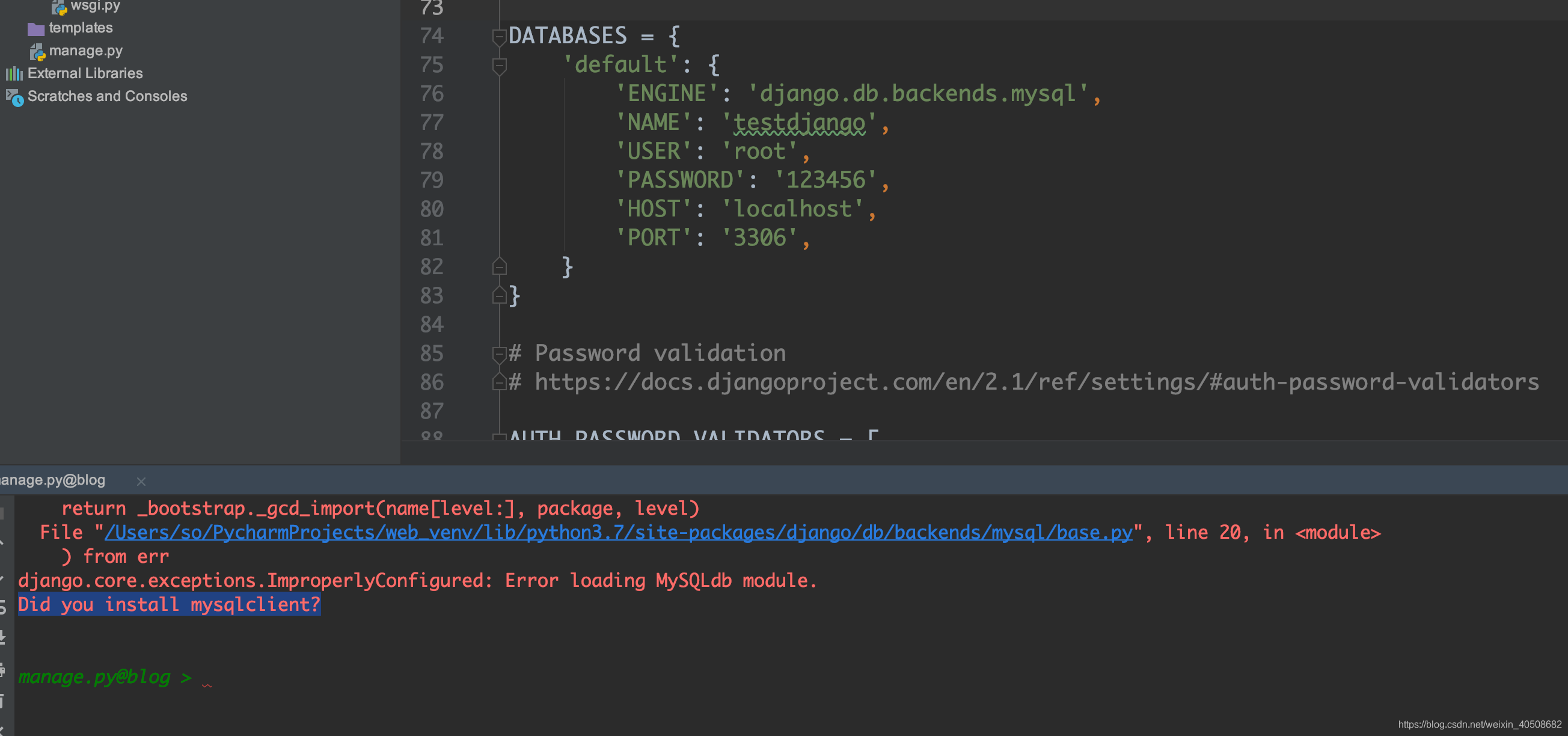The width and height of the screenshot is (1568, 736).
Task: Close the manage.py@blog console tab
Action: pyautogui.click(x=141, y=482)
